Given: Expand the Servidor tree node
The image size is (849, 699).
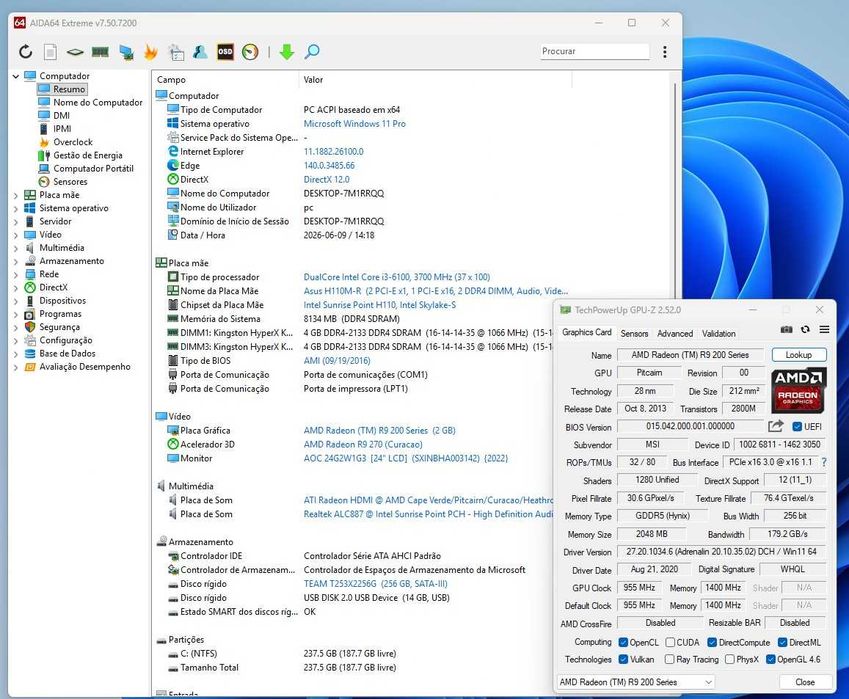Looking at the screenshot, I should click(16, 222).
